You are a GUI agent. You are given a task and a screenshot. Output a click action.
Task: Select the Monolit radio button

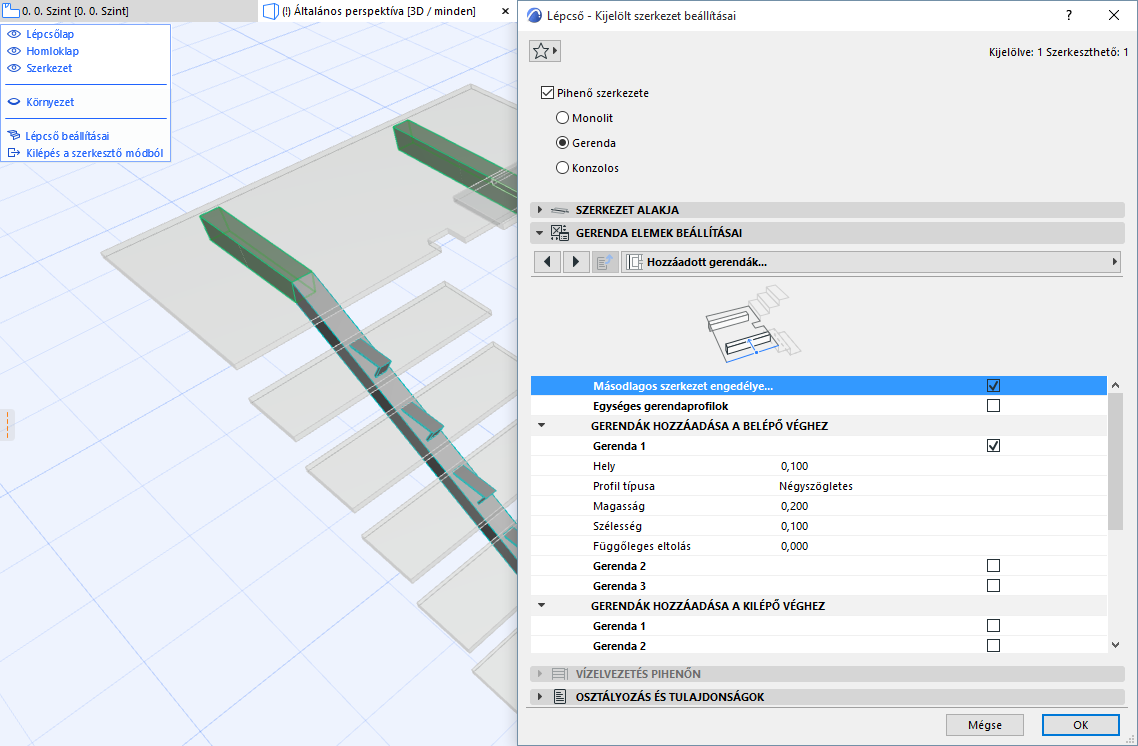562,118
